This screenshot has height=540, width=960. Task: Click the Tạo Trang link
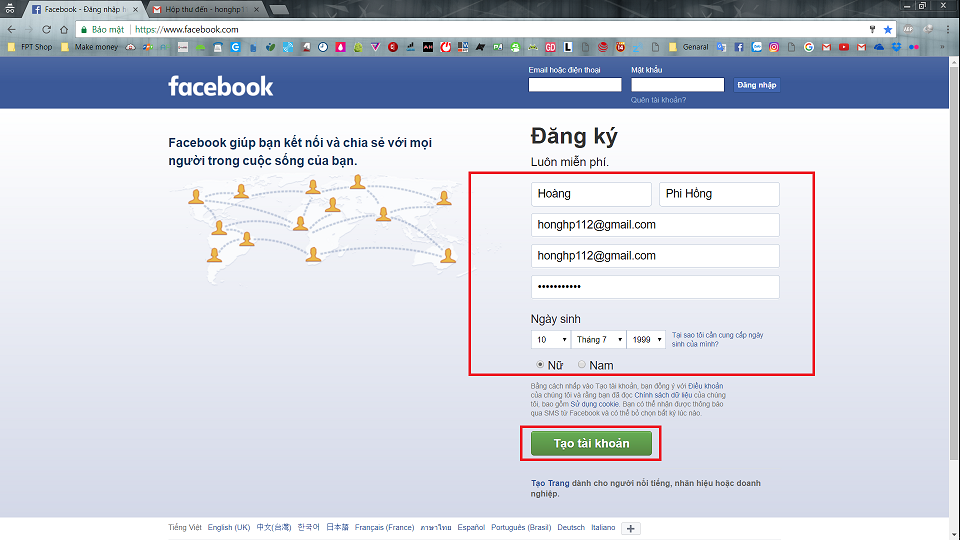550,483
